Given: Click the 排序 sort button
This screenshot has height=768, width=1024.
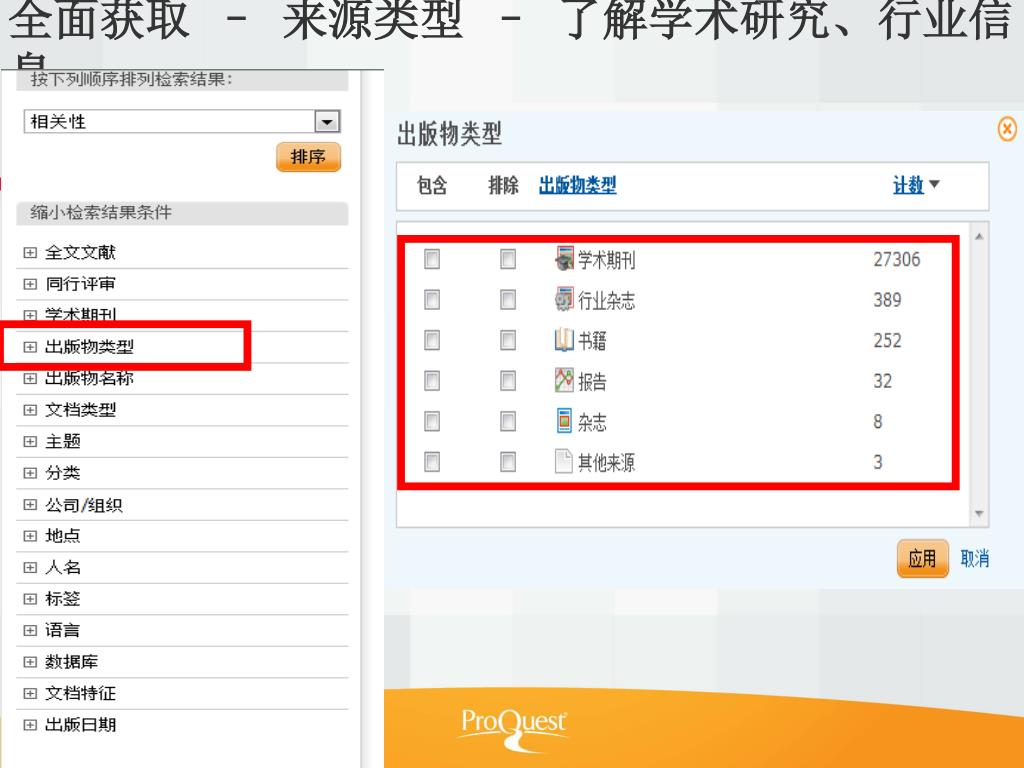Looking at the screenshot, I should [308, 157].
